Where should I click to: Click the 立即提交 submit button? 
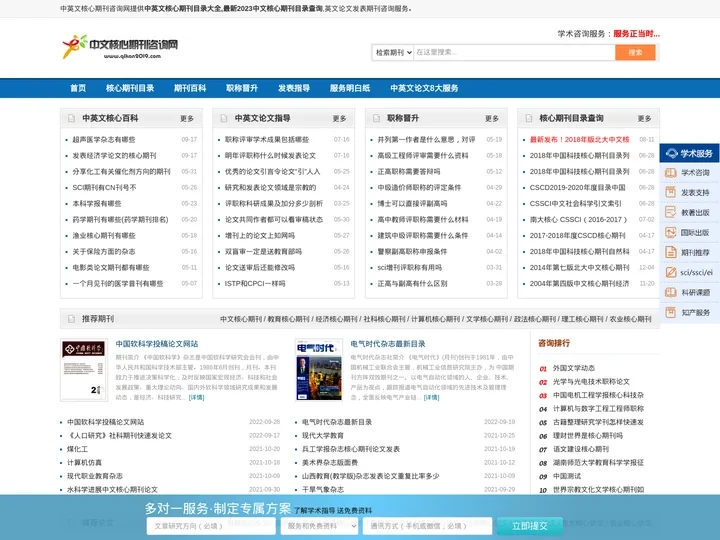[x=530, y=526]
